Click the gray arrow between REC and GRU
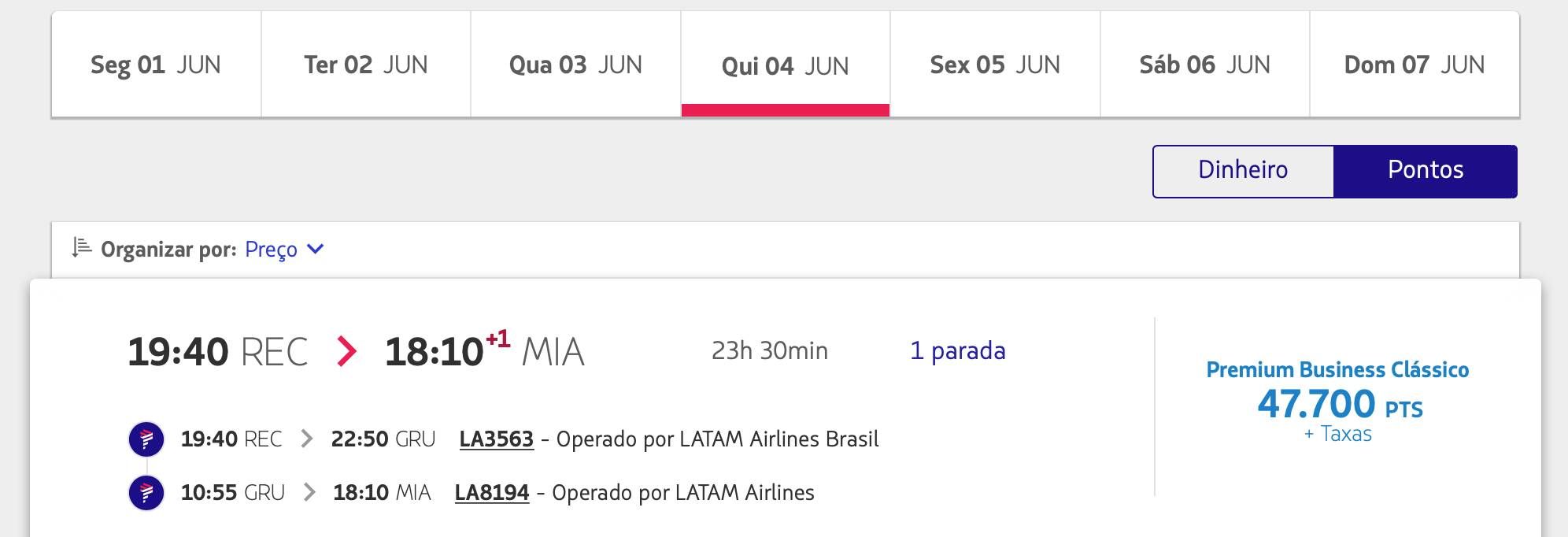1568x537 pixels. [307, 439]
